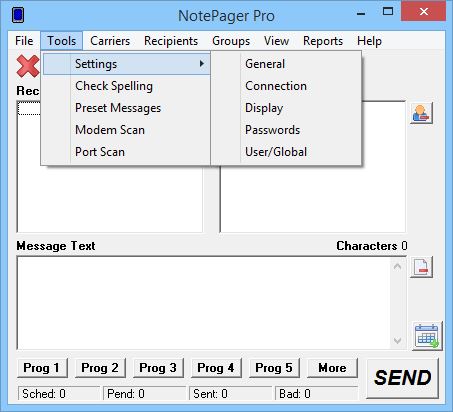Click the SEND button
This screenshot has height=412, width=453.
pyautogui.click(x=402, y=378)
